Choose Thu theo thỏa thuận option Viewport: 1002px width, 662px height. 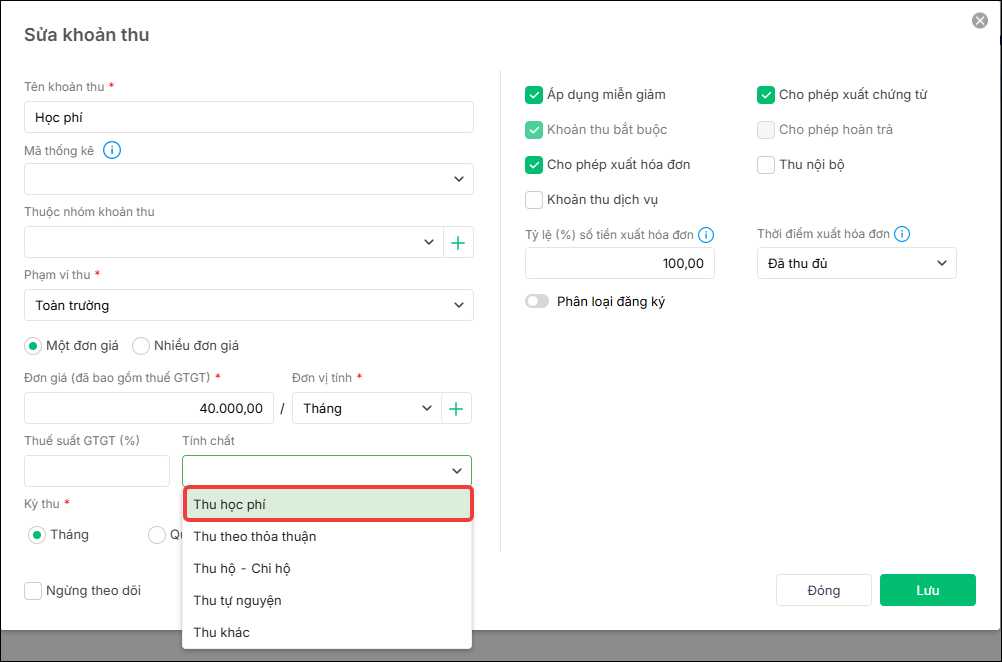tap(327, 536)
